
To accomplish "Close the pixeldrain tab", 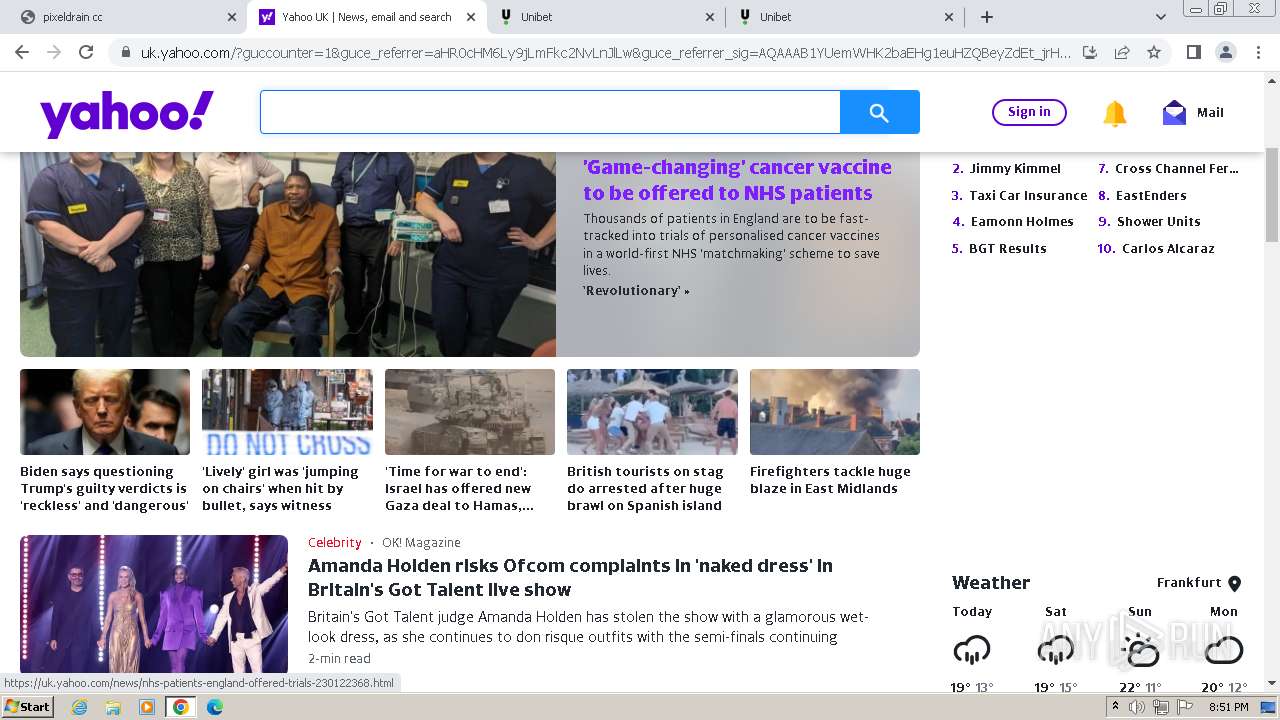I will pyautogui.click(x=232, y=17).
